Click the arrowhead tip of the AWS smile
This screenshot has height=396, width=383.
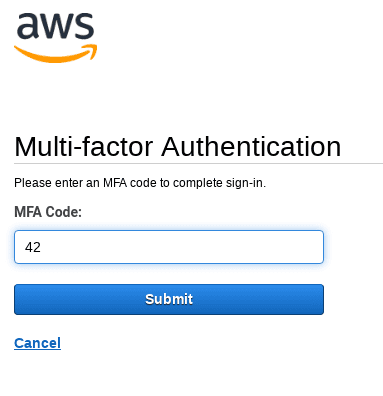tap(93, 50)
